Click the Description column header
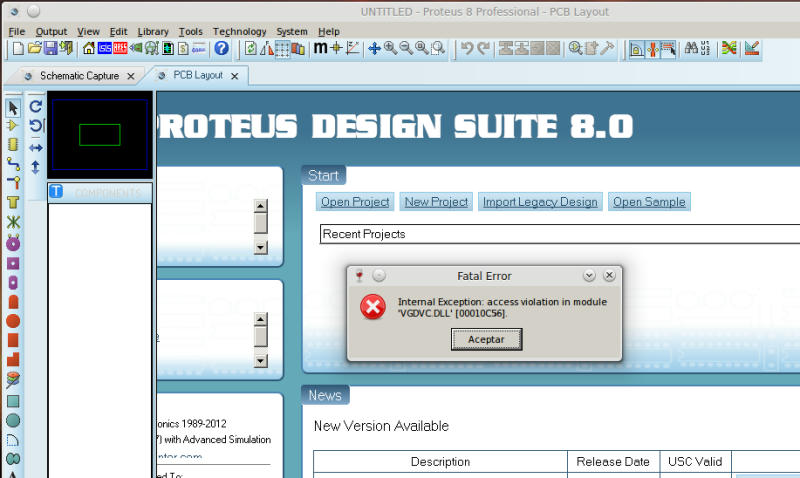Screen dimensions: 800x478 [x=440, y=462]
